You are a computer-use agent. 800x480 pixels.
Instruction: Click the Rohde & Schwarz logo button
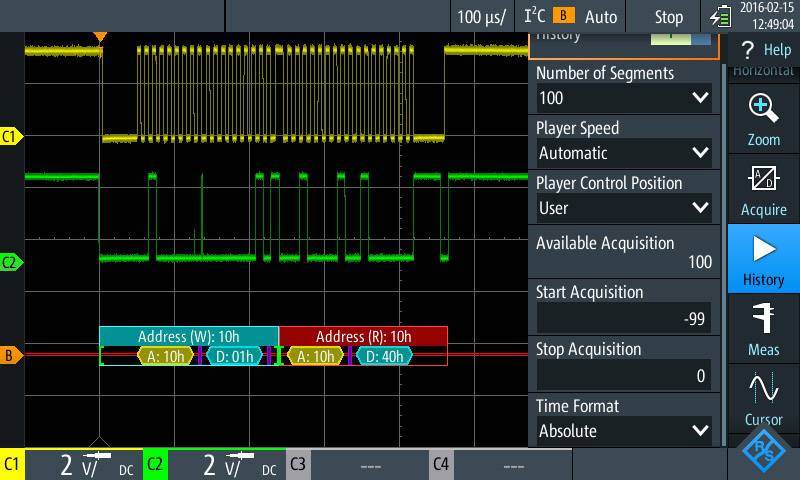click(767, 452)
